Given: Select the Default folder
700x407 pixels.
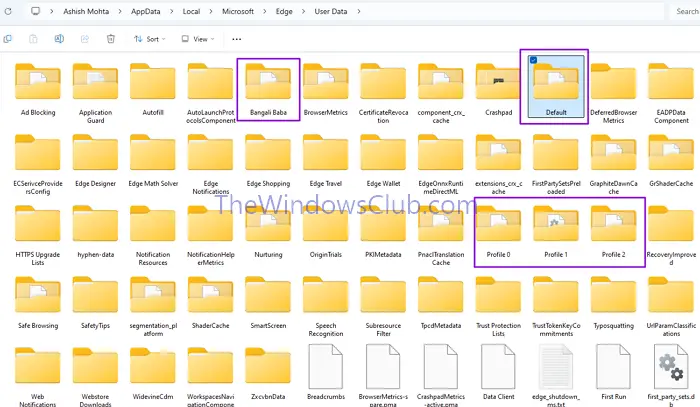Looking at the screenshot, I should (x=556, y=87).
